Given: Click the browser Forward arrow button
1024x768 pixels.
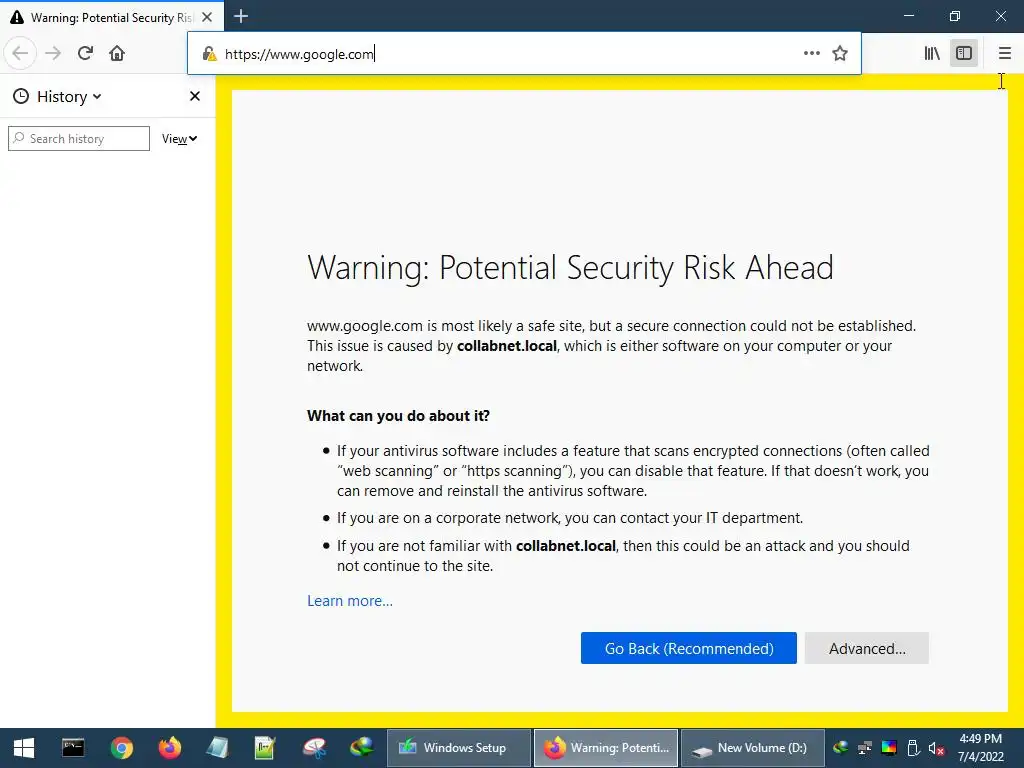Looking at the screenshot, I should (x=53, y=54).
